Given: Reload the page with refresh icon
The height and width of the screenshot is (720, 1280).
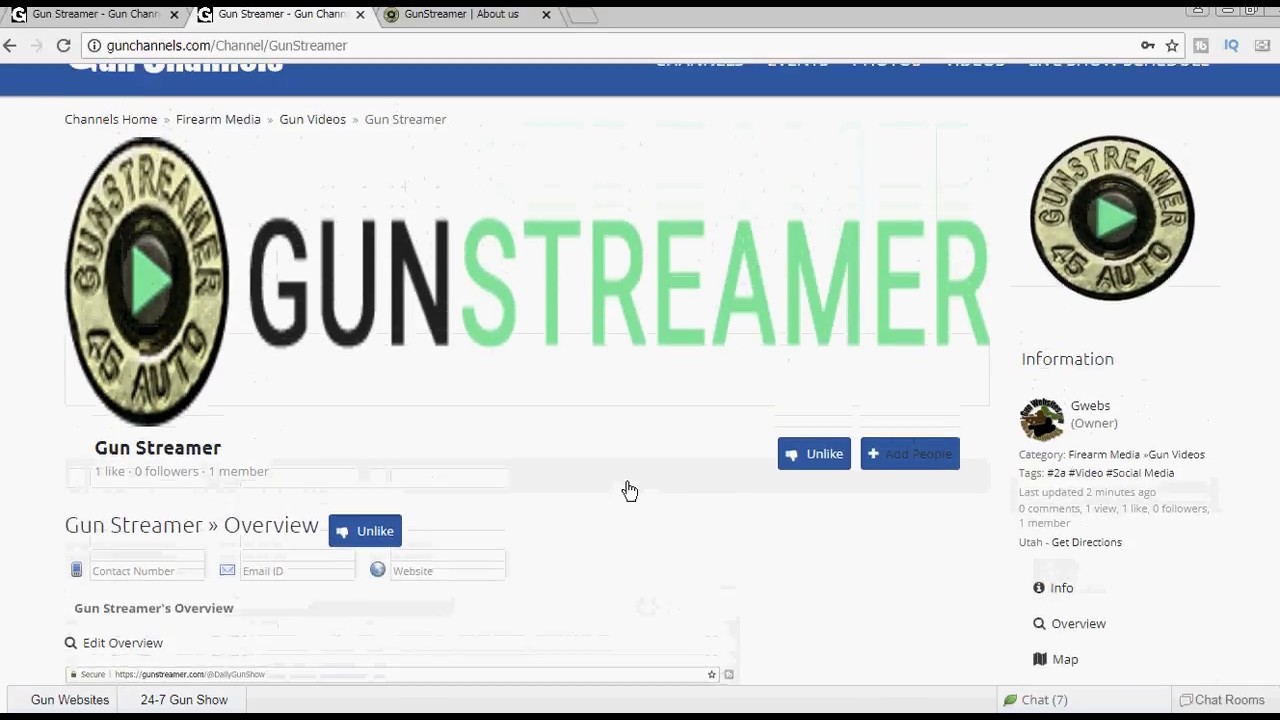Looking at the screenshot, I should click(x=63, y=45).
